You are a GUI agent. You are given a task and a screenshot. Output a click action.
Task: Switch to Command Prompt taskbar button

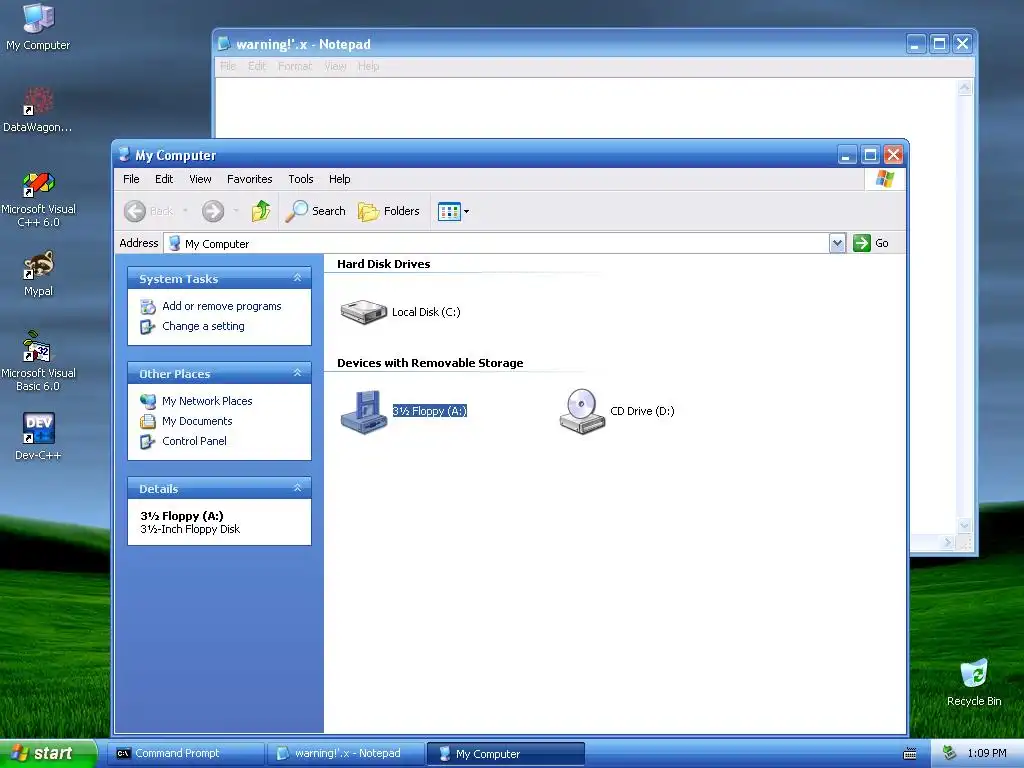185,753
